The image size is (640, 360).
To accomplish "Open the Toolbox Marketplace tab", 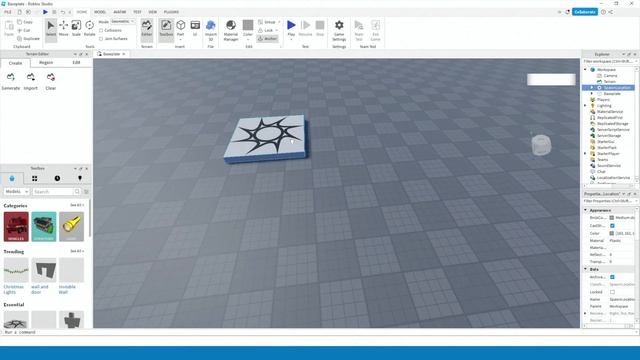I will pos(12,178).
